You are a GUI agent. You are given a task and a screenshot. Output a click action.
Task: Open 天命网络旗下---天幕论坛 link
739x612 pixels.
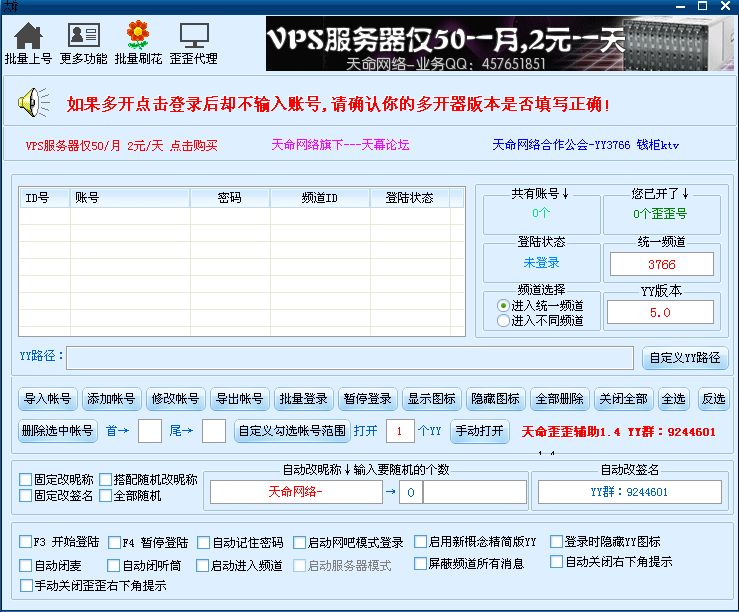click(340, 145)
